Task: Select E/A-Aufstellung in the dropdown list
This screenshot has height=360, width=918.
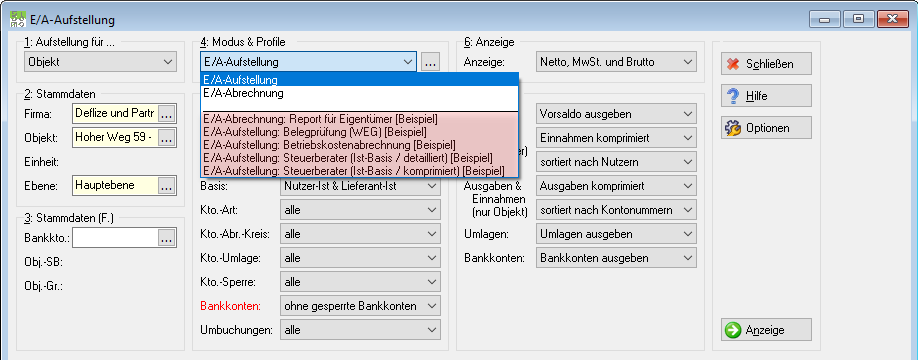Action: pyautogui.click(x=360, y=80)
